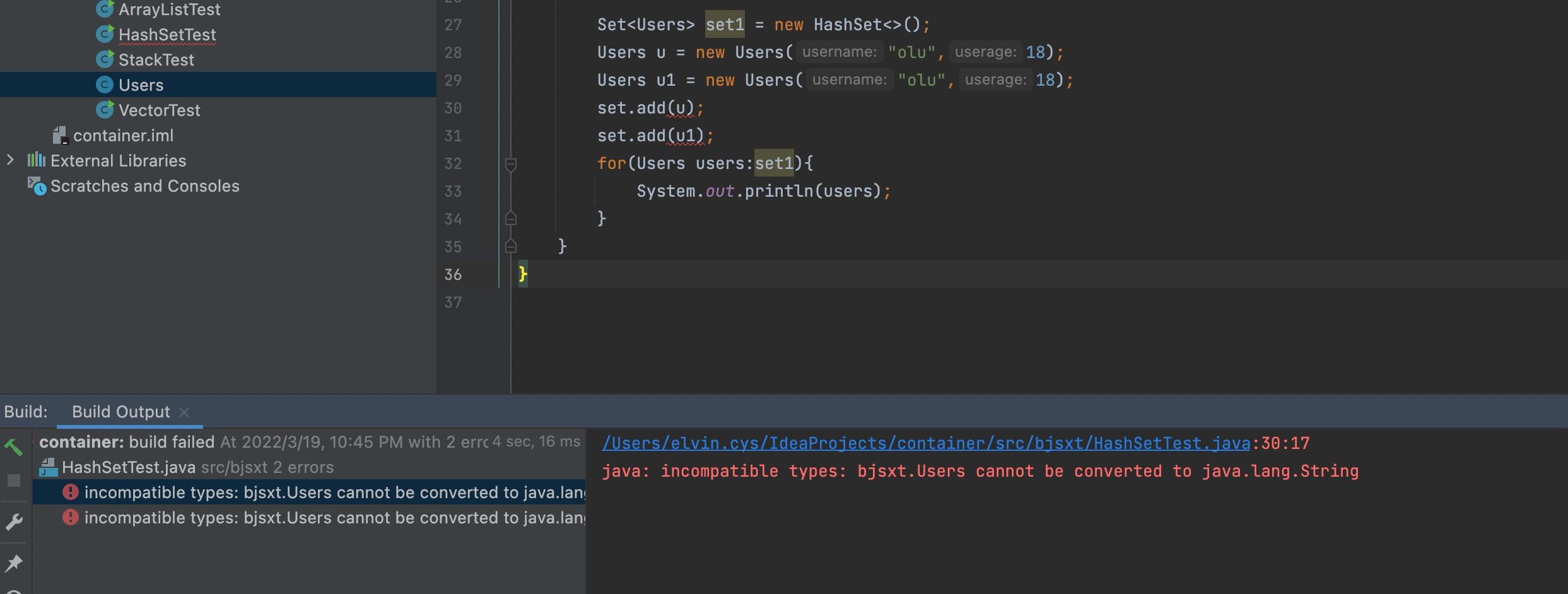
Task: Click the first error's red icon
Action: (70, 492)
